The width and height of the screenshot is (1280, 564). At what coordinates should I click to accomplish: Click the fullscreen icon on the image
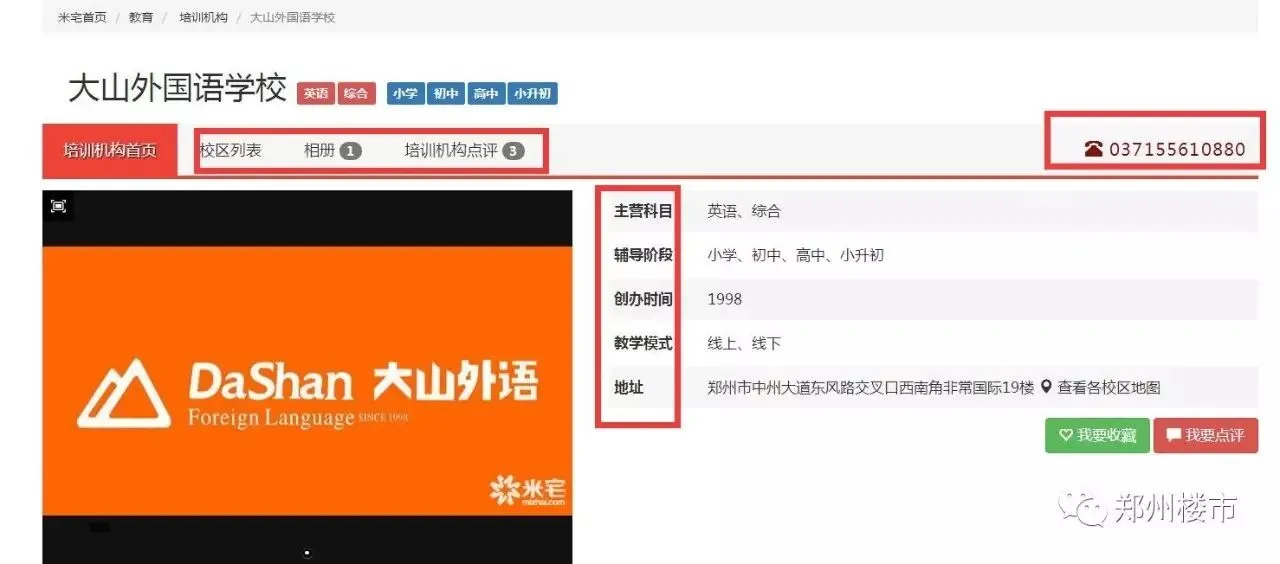click(59, 206)
